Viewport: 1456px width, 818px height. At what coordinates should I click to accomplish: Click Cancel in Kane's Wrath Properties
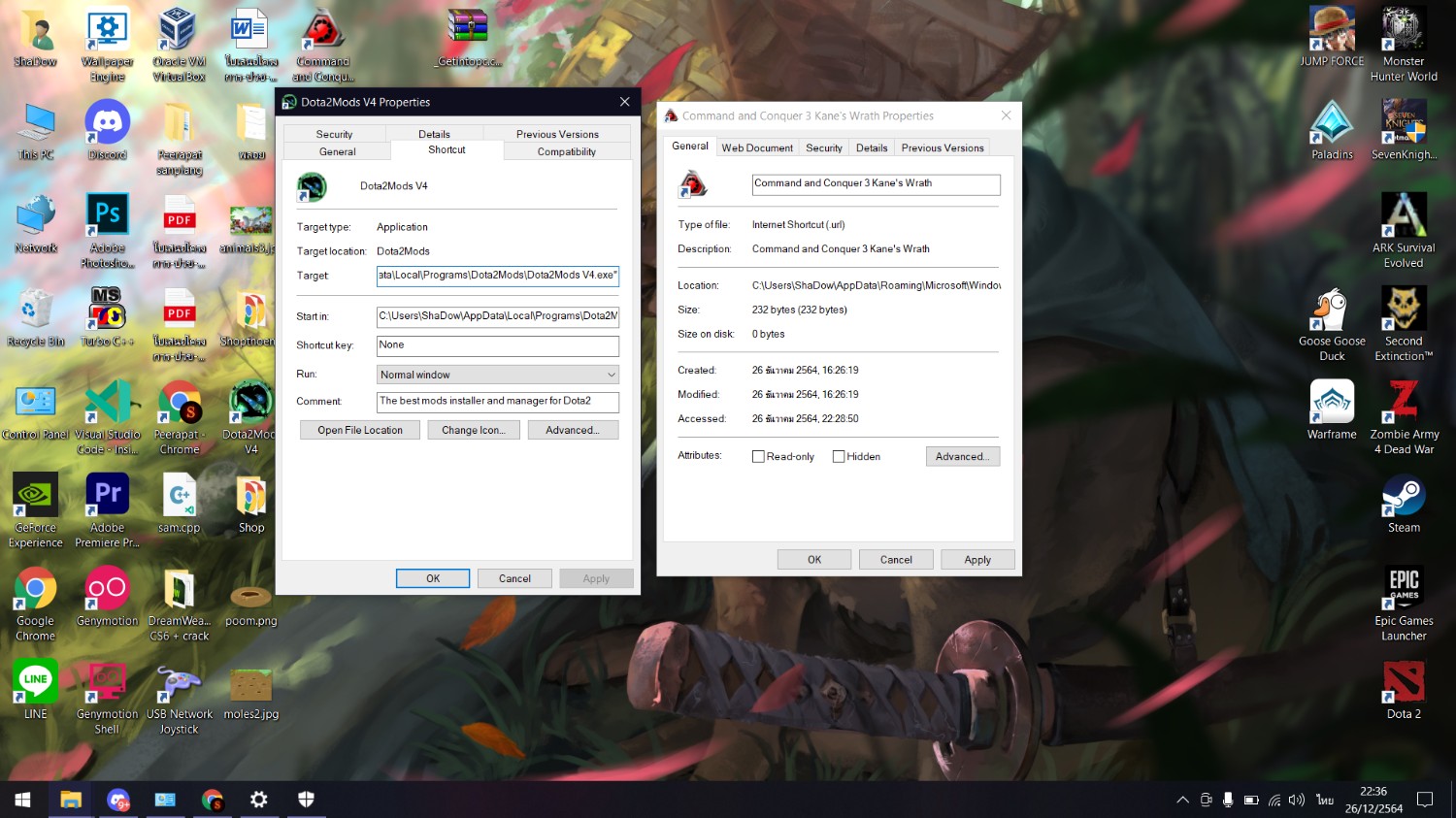click(x=896, y=560)
